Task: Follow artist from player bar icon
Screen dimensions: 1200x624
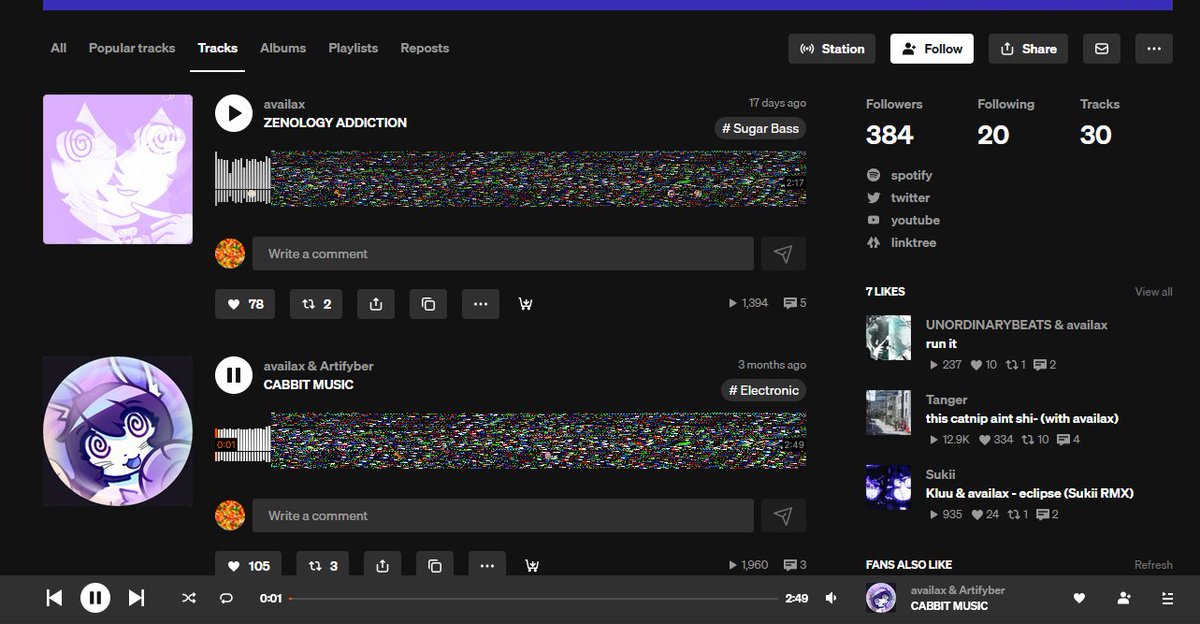Action: tap(1124, 598)
